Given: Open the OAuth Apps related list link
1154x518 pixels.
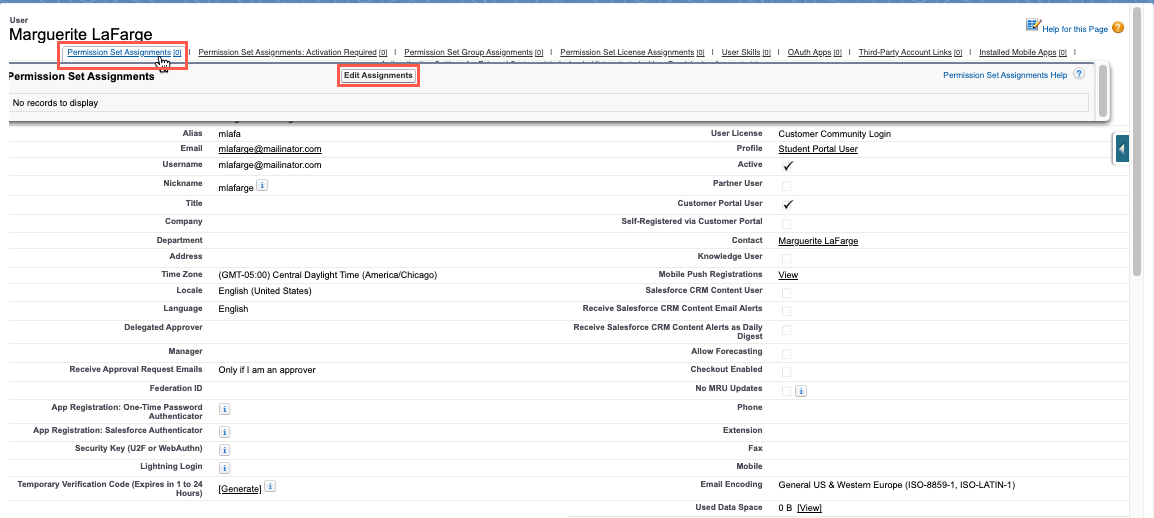Looking at the screenshot, I should click(809, 52).
